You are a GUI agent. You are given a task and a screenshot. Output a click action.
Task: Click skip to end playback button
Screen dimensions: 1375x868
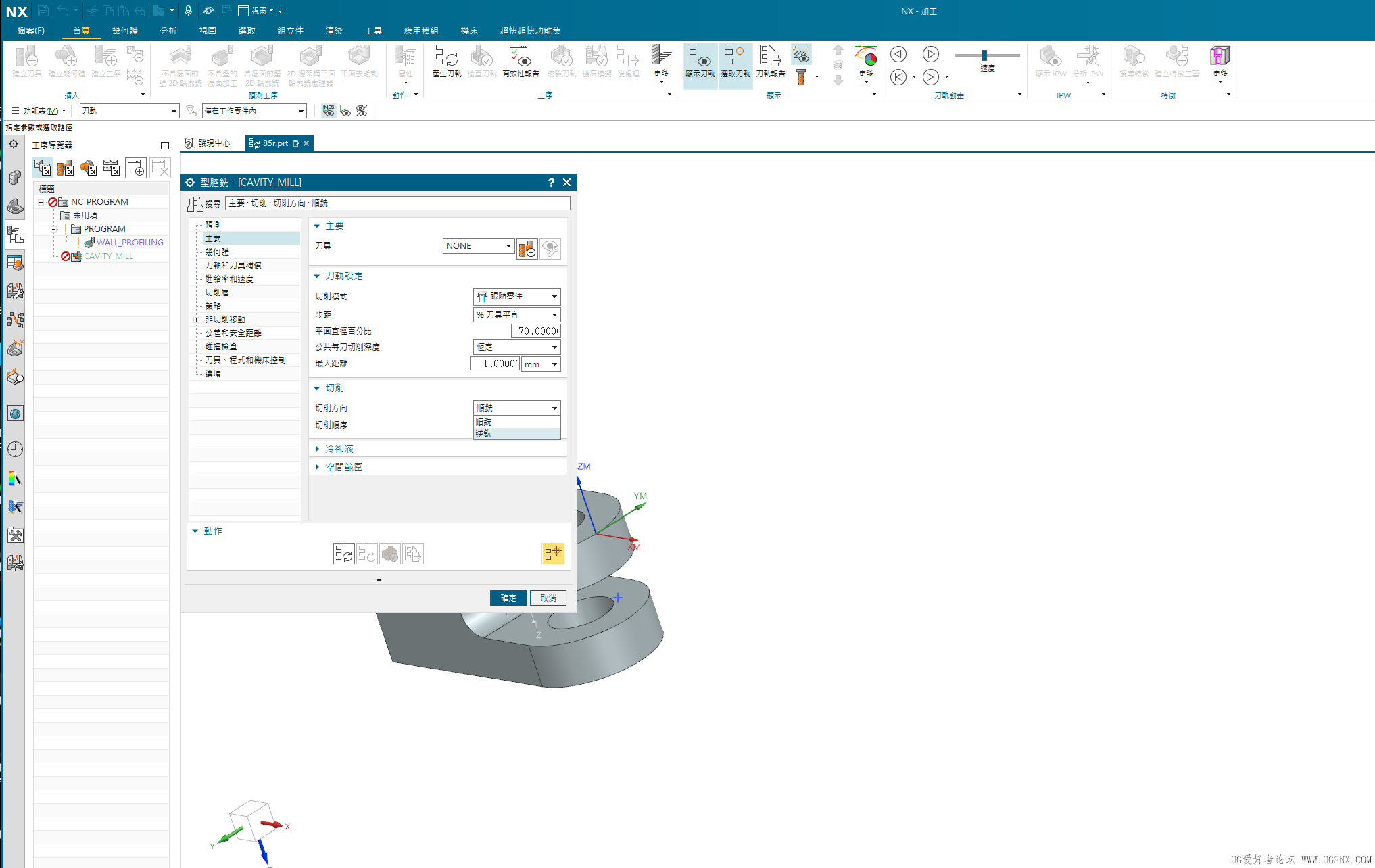click(x=931, y=77)
